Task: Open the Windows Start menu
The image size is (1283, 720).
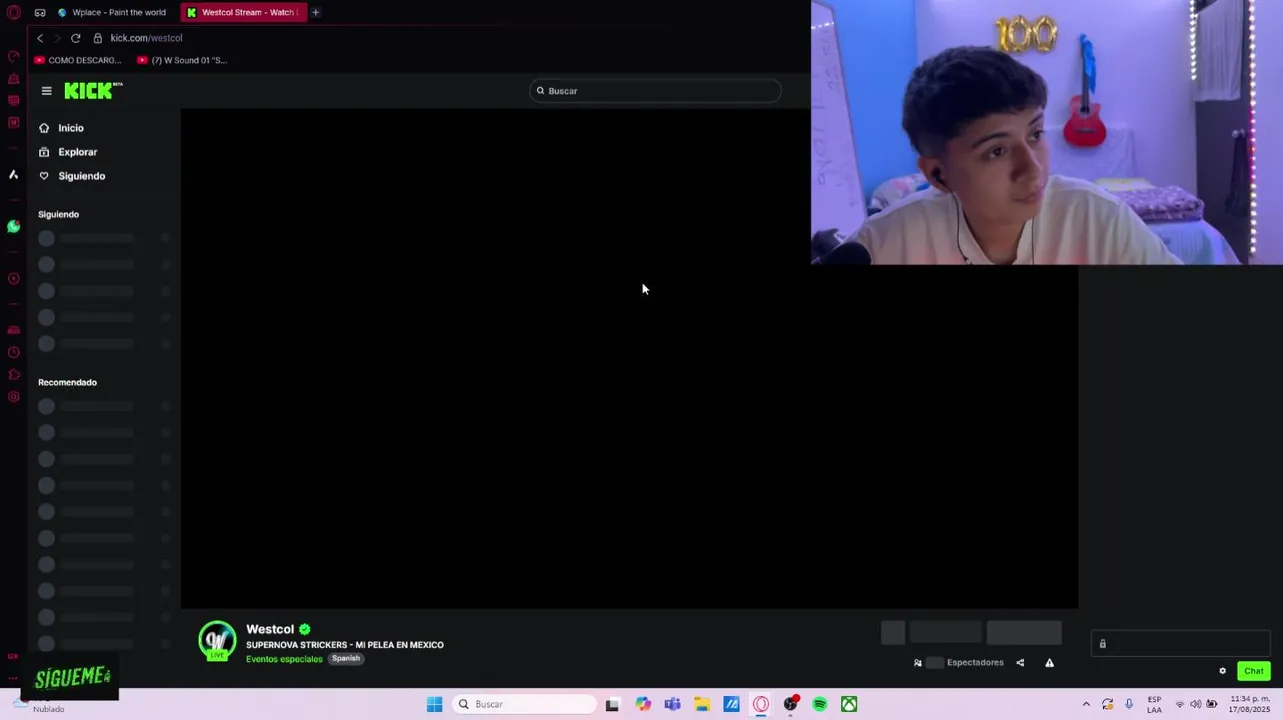Action: (x=434, y=704)
